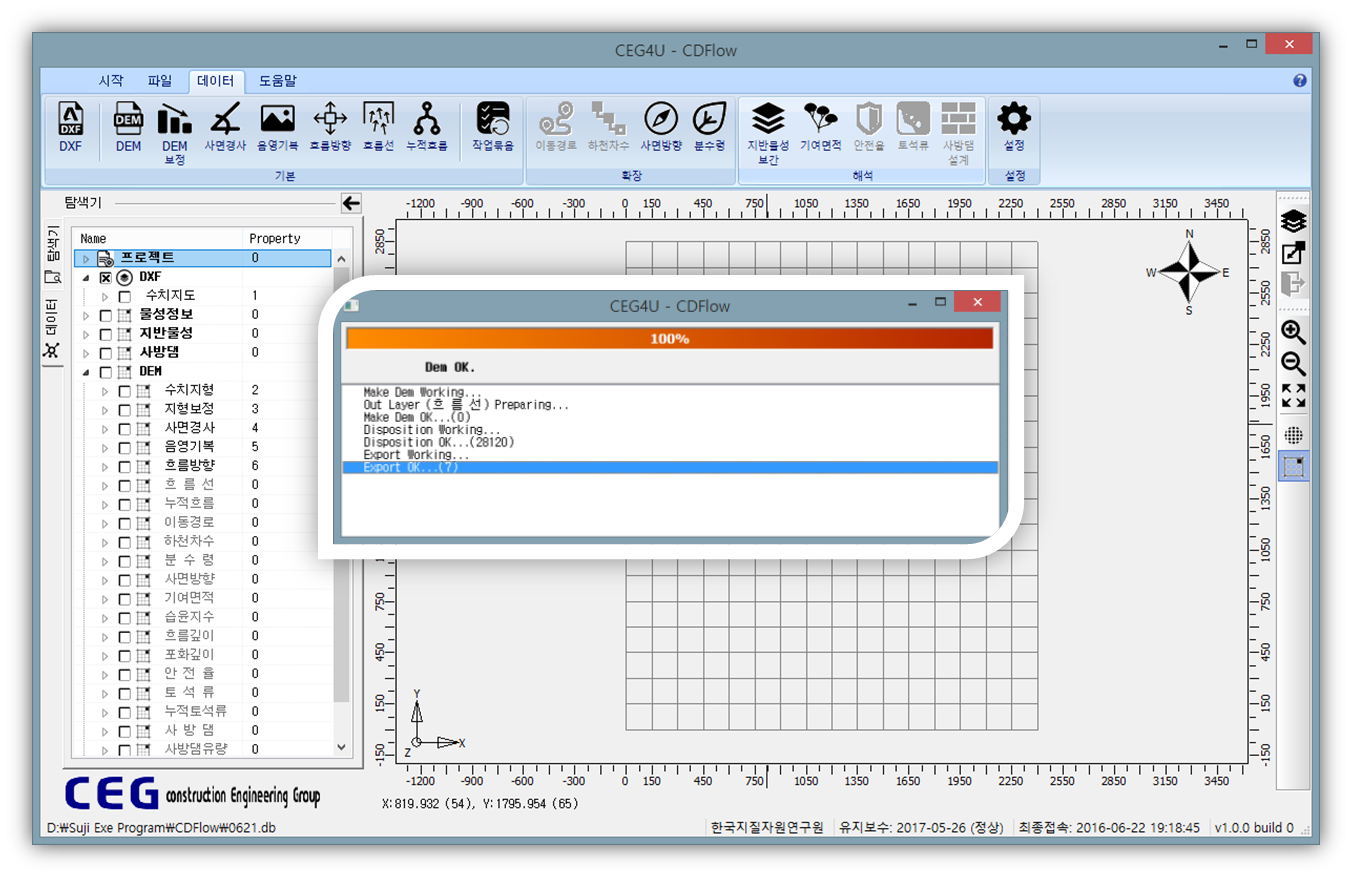Click the fit-to-extent arrows icon

tap(1293, 395)
